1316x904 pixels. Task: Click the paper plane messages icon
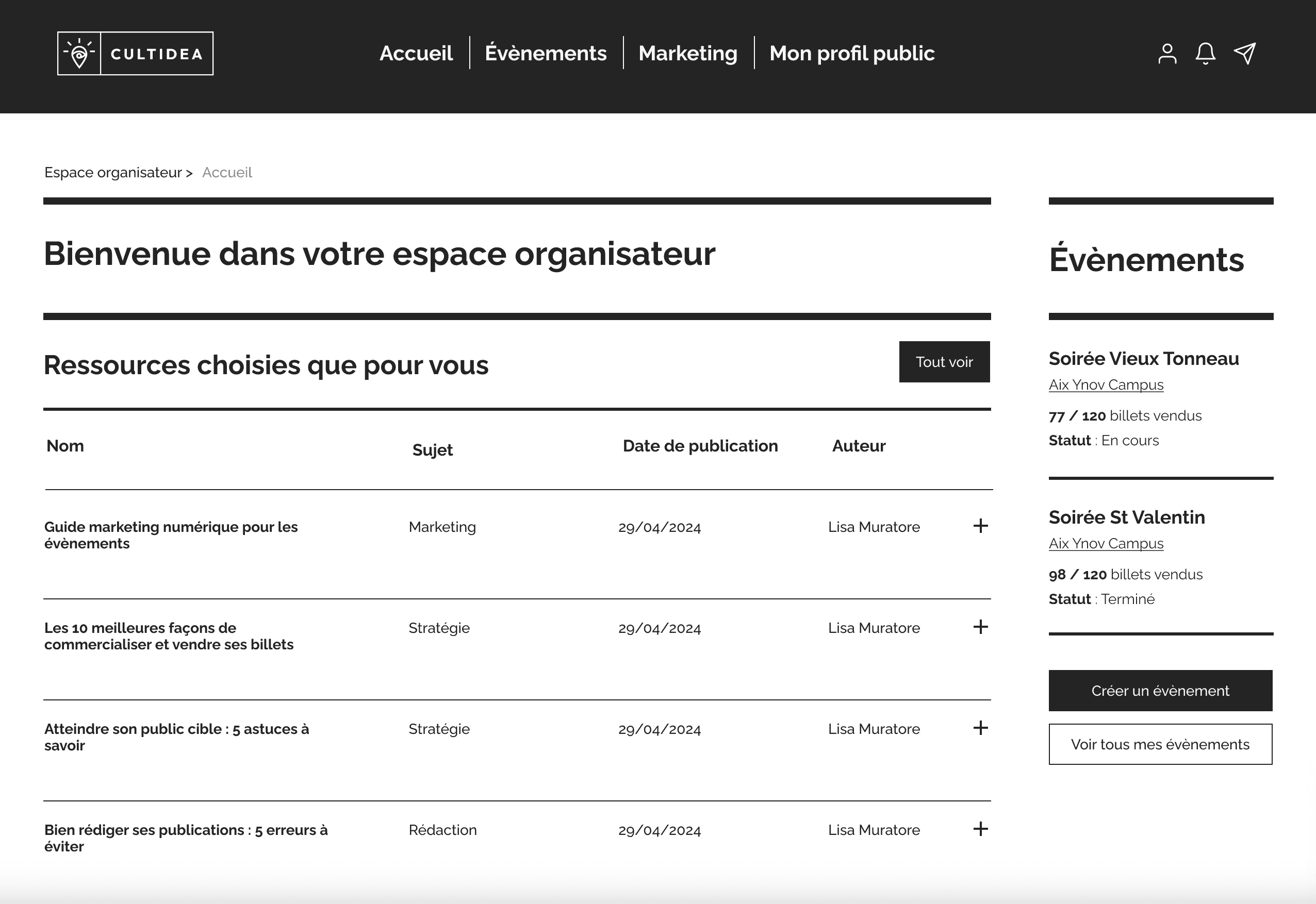(1245, 54)
